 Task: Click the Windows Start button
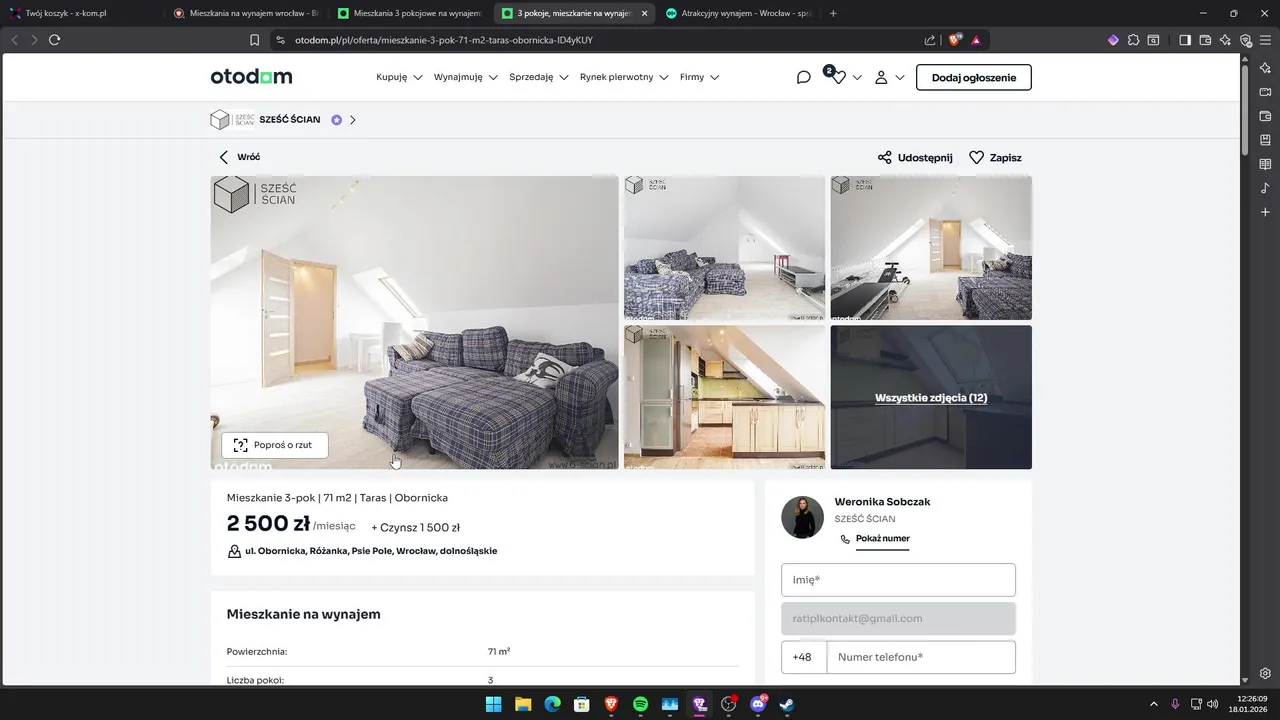click(x=493, y=704)
